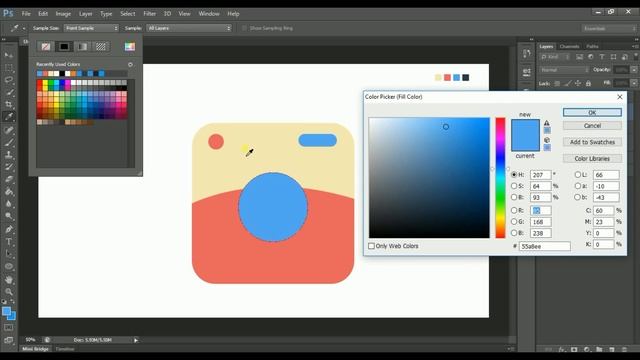The width and height of the screenshot is (640, 360).
Task: Select the Paint Bucket tool
Action: tap(9, 191)
